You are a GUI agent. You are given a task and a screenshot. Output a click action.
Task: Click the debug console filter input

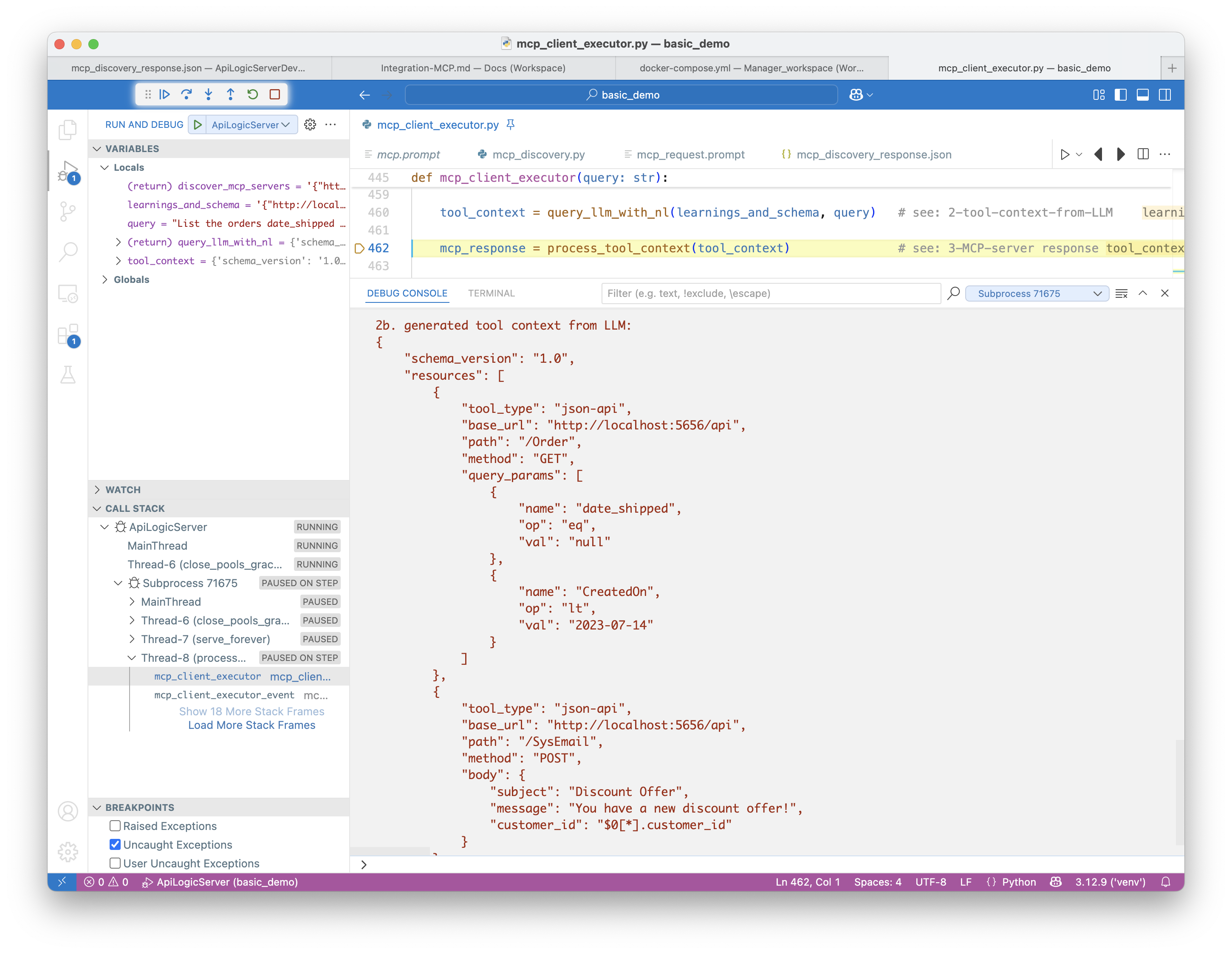click(x=771, y=294)
